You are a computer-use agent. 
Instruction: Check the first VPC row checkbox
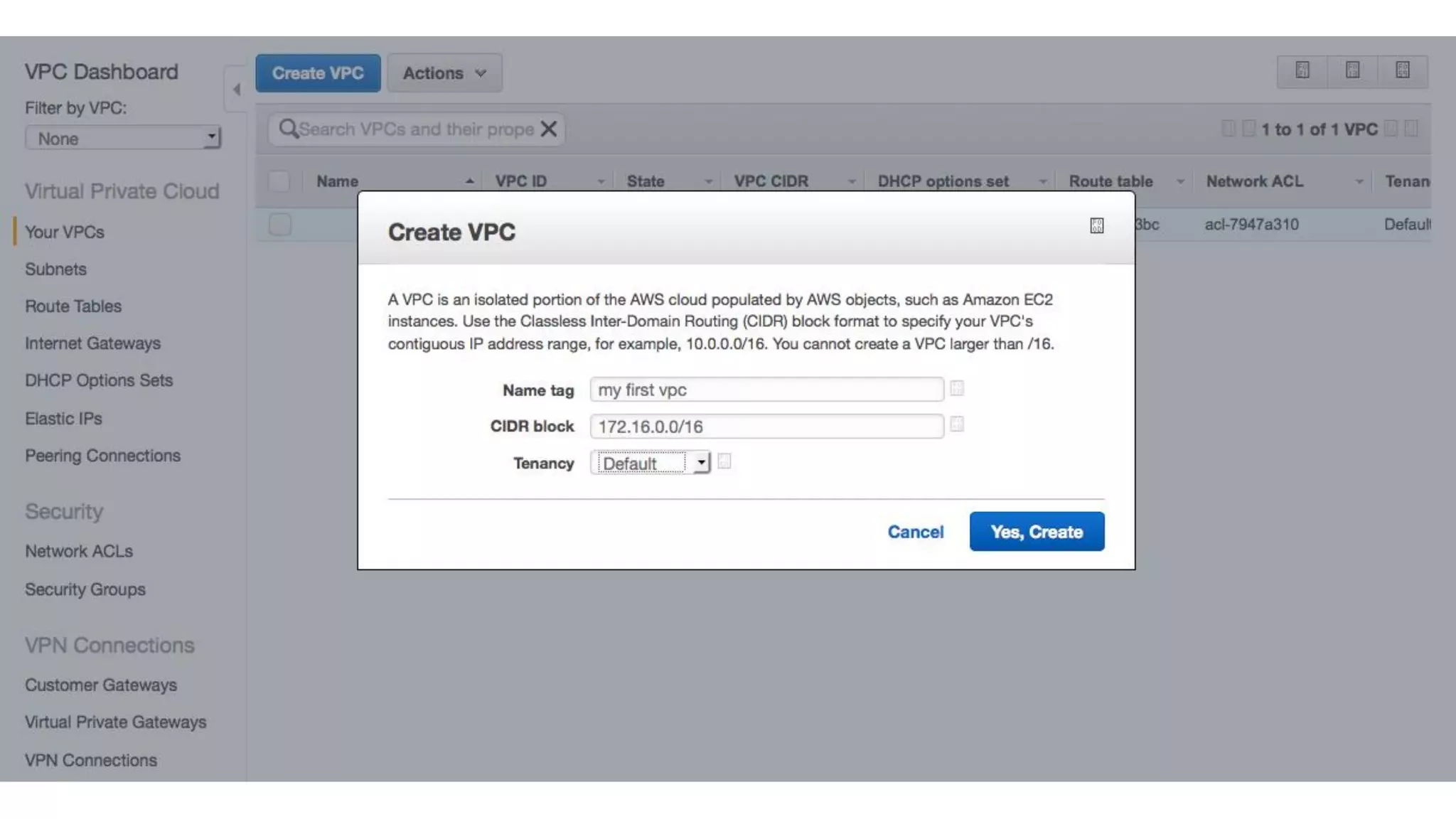279,225
